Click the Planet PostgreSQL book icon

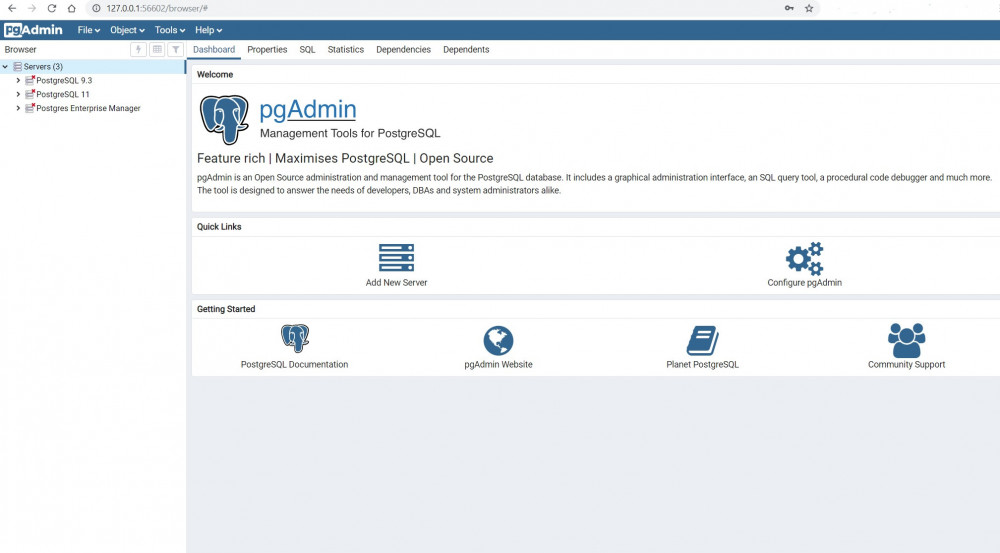click(x=702, y=340)
